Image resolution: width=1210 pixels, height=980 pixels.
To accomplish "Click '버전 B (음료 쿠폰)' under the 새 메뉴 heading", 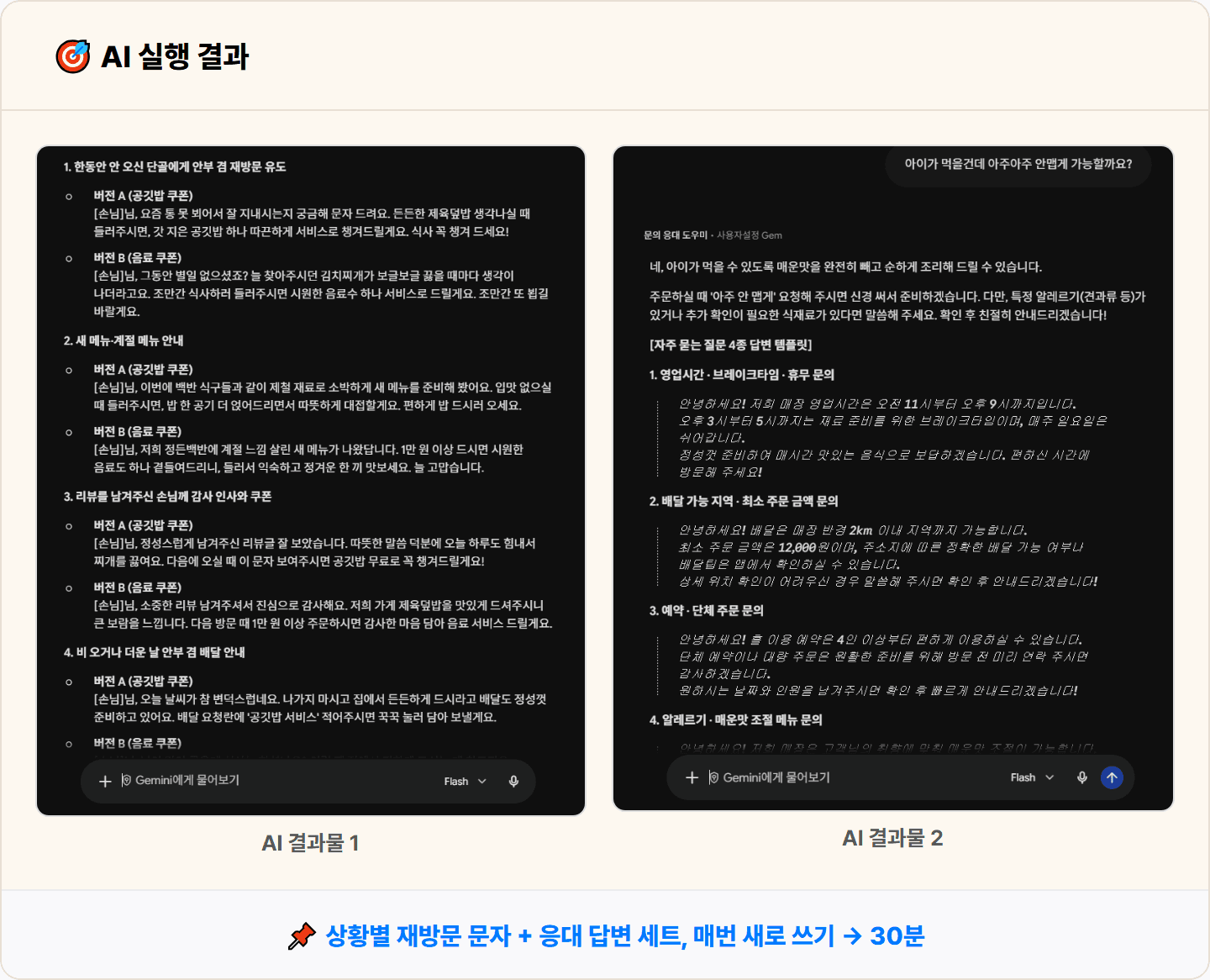I will tap(137, 432).
